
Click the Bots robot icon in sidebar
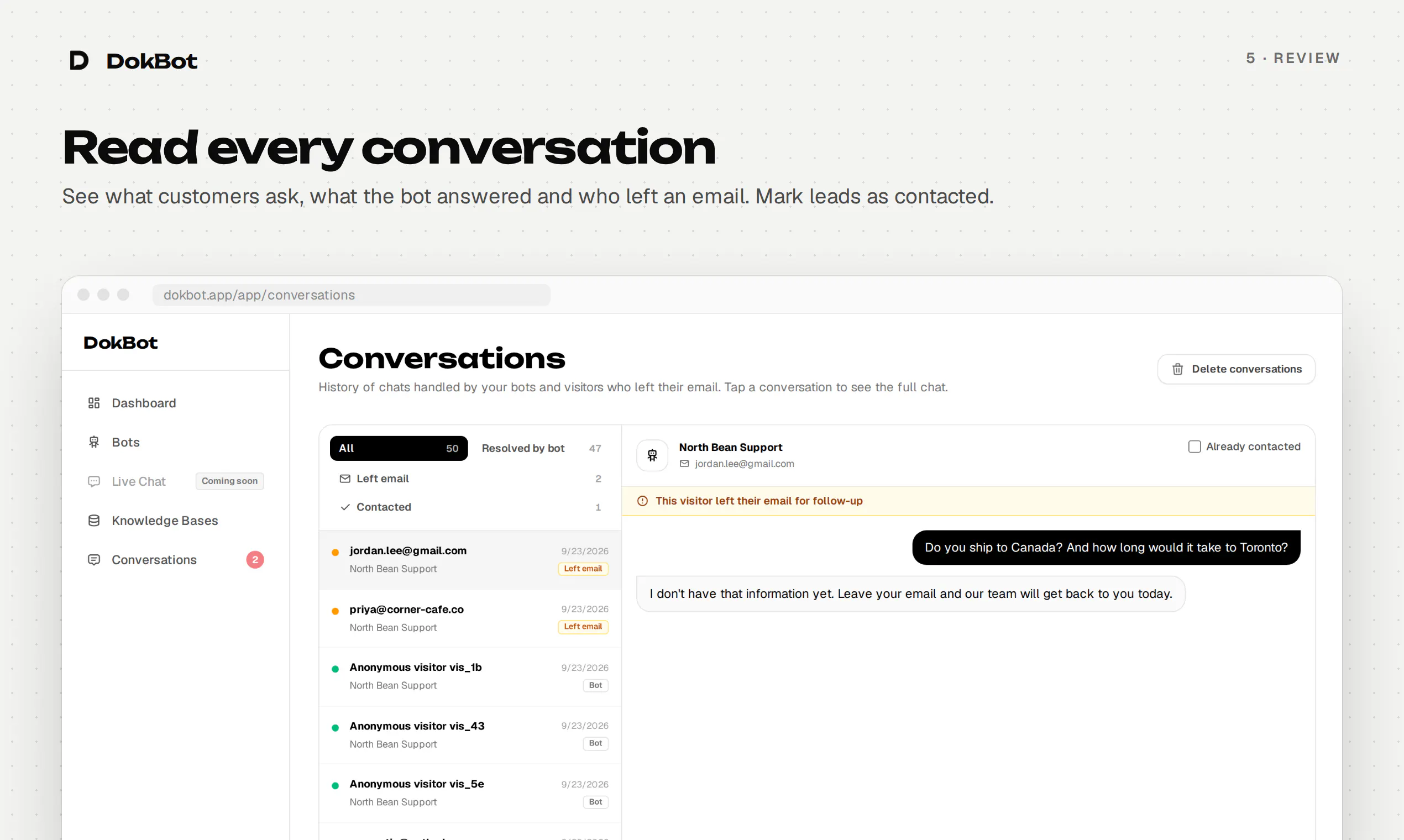point(94,442)
